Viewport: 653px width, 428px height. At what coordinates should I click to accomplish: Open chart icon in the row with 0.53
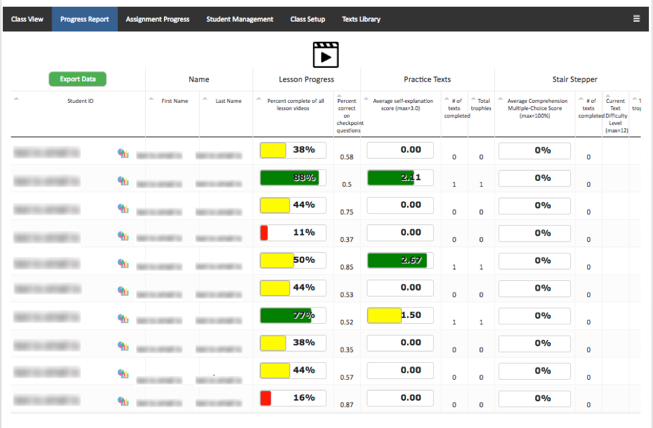(123, 291)
